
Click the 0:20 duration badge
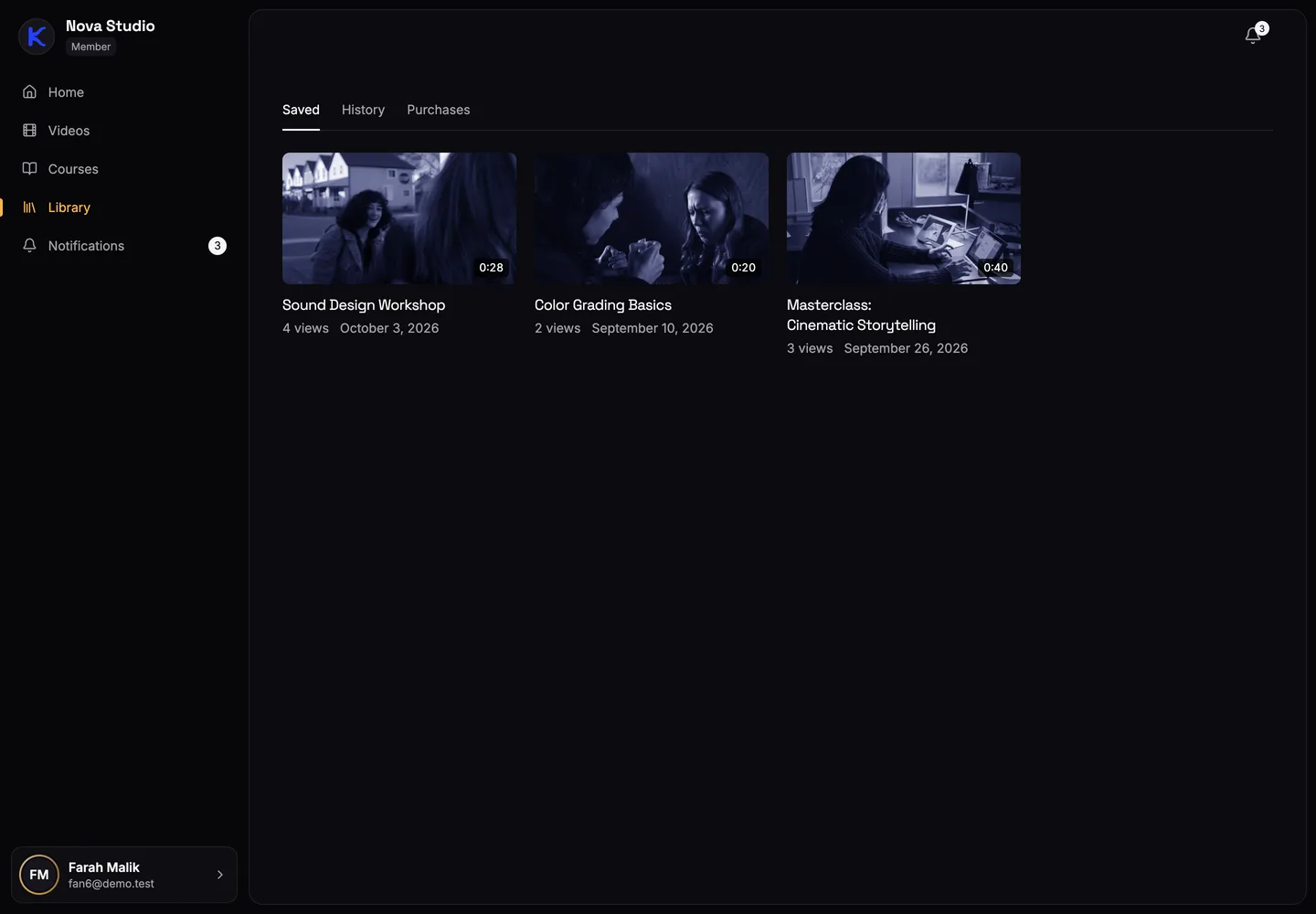[744, 268]
